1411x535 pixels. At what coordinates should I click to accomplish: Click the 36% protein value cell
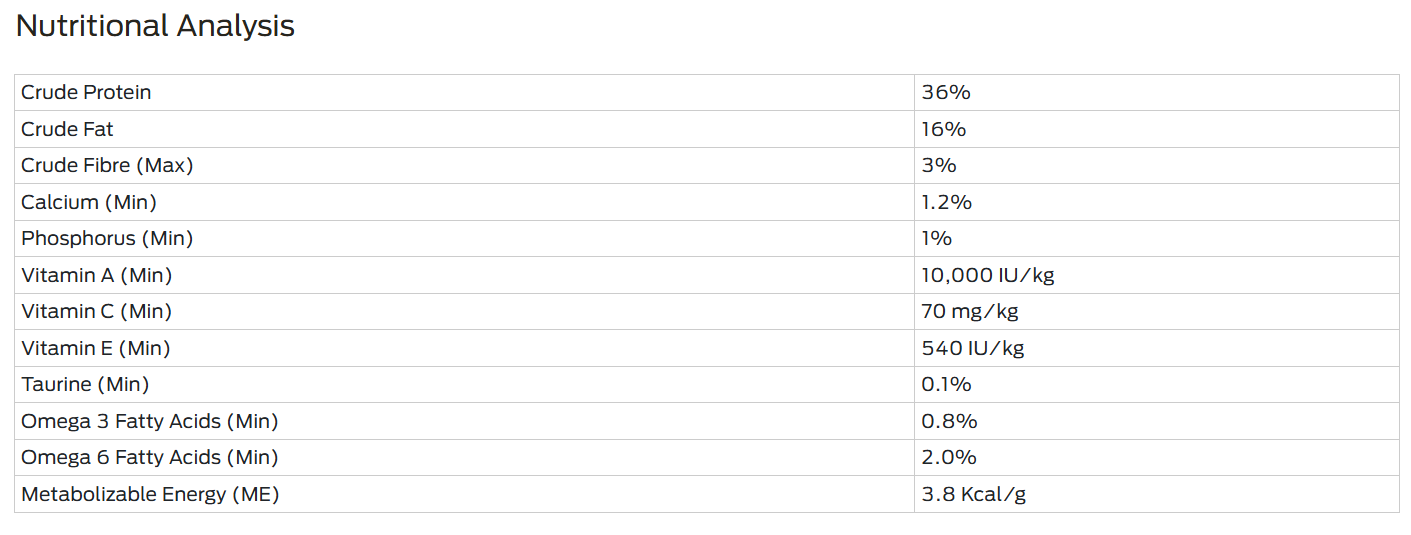1156,92
